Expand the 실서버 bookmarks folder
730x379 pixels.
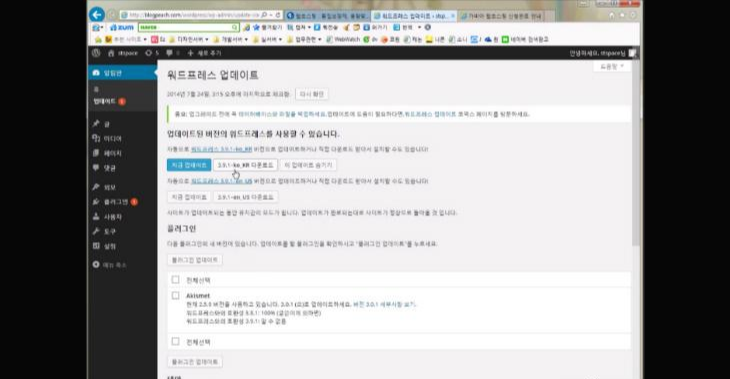(267, 40)
